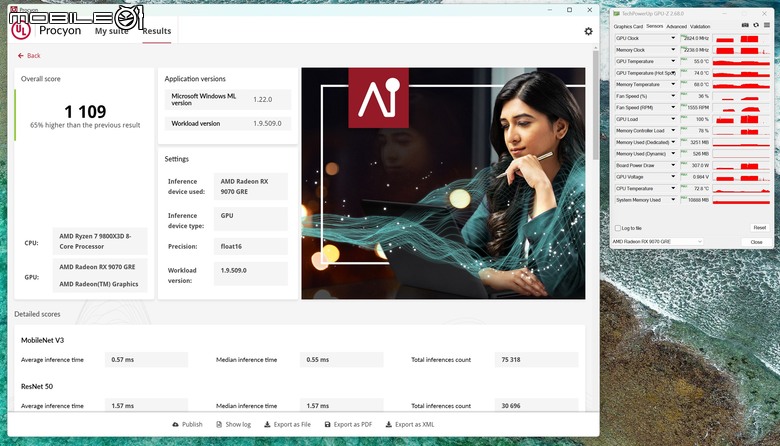Click the GPU Load history graph
780x446 pixels.
tap(741, 119)
